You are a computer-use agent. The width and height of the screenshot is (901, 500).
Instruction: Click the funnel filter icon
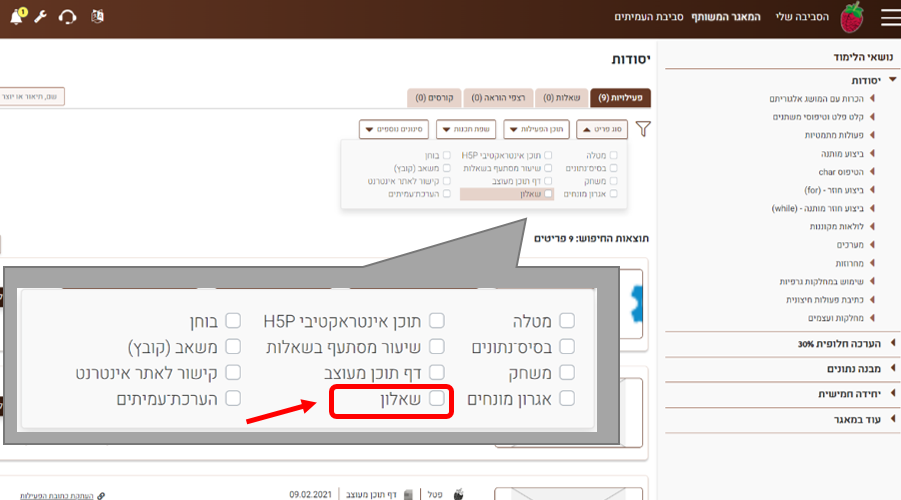pos(643,129)
